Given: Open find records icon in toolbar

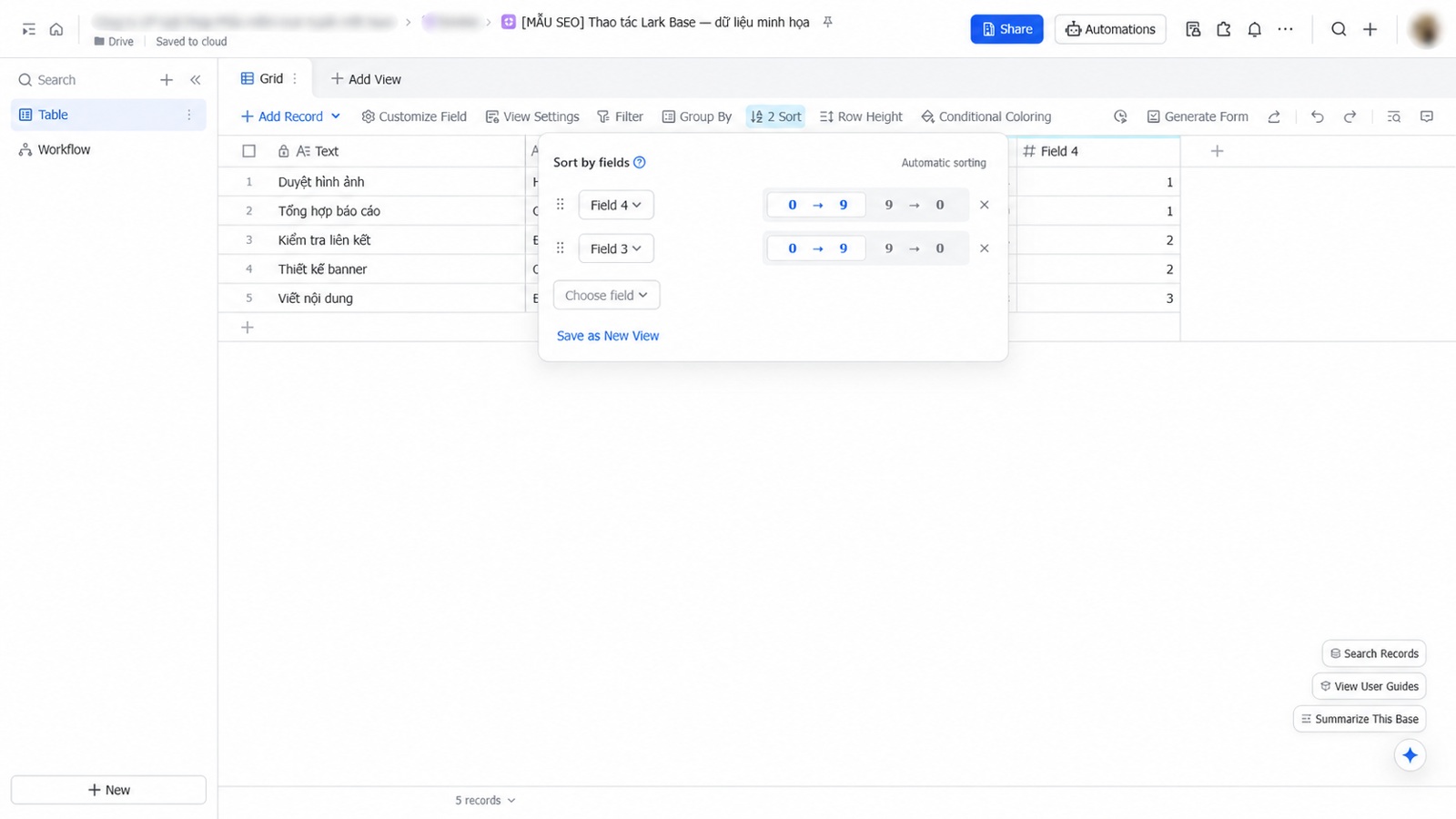Looking at the screenshot, I should pos(1393,116).
